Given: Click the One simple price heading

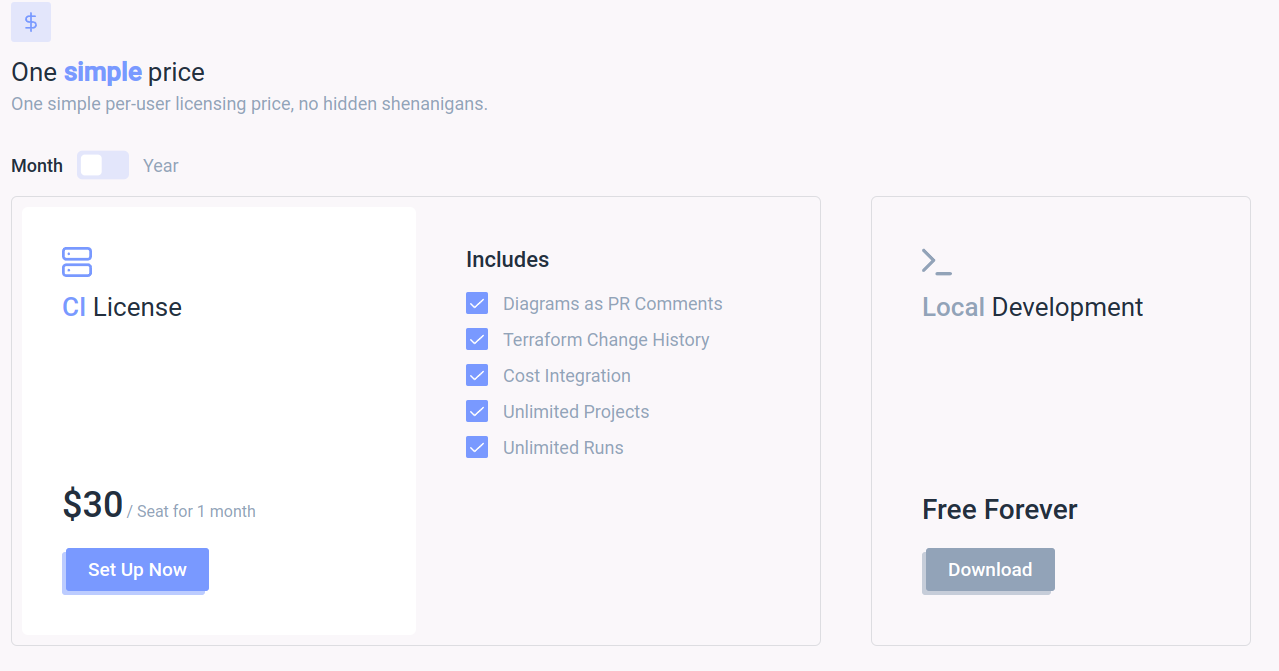Looking at the screenshot, I should pyautogui.click(x=108, y=72).
